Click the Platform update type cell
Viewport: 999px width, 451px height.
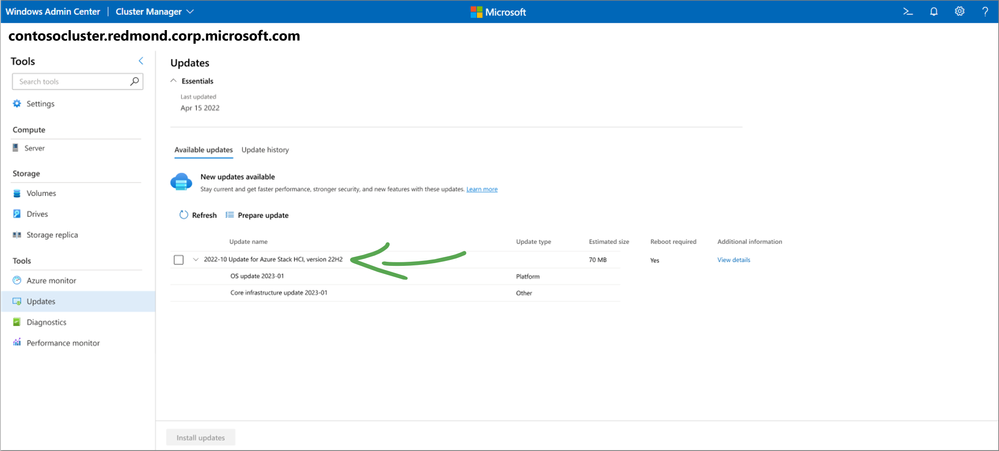pos(528,277)
